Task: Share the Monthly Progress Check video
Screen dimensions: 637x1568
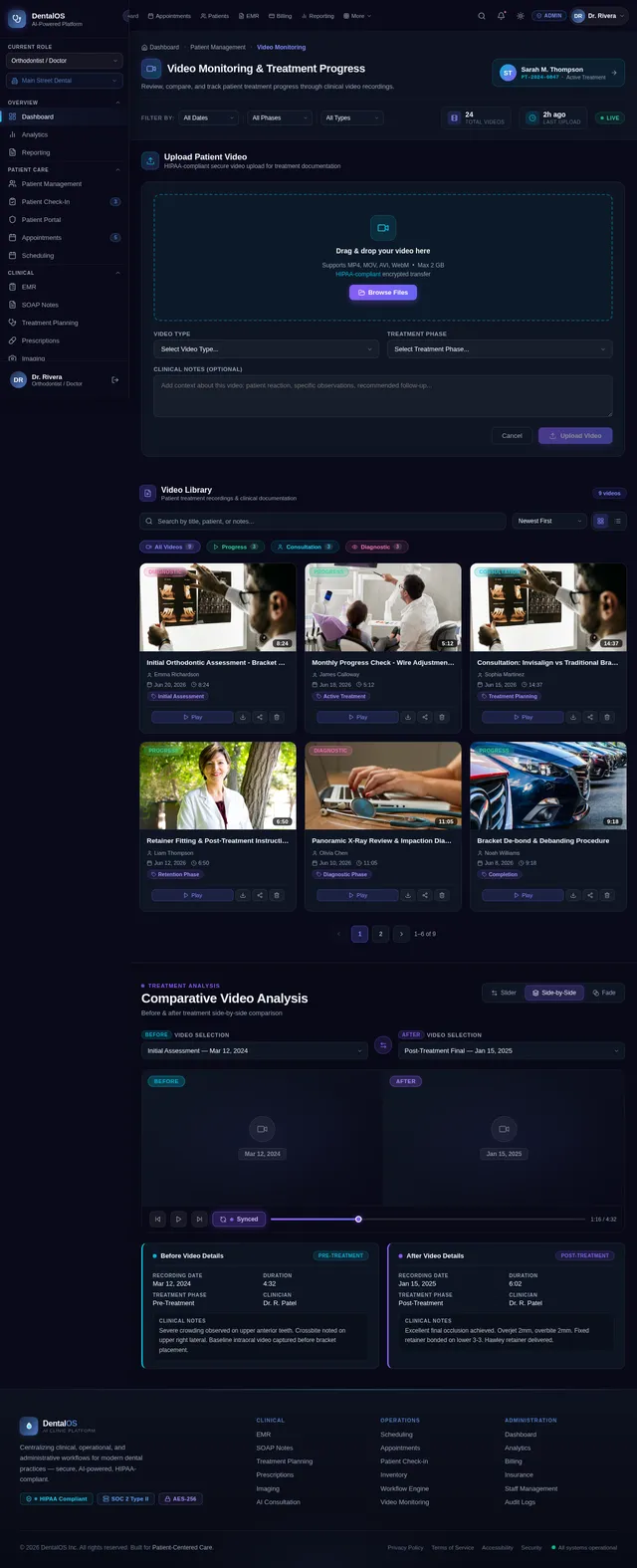Action: point(425,717)
